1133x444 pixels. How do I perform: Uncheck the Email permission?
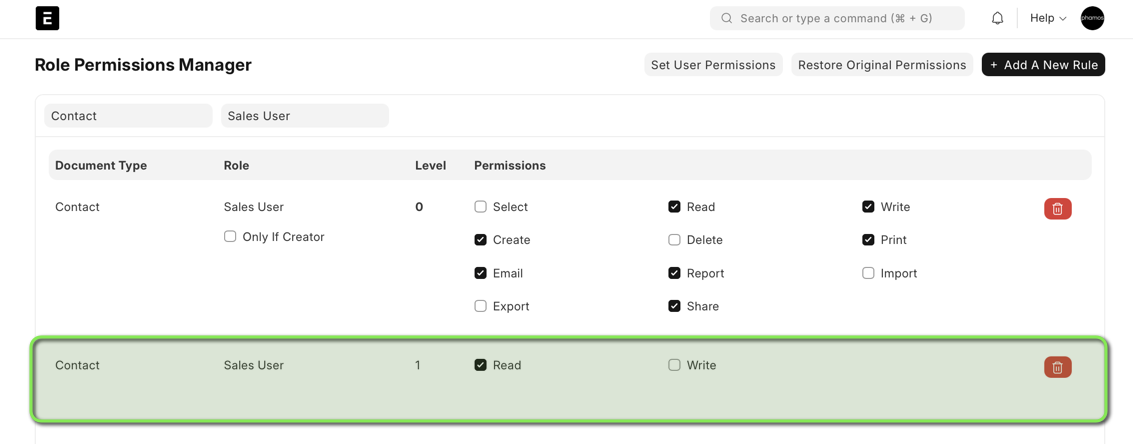(481, 273)
